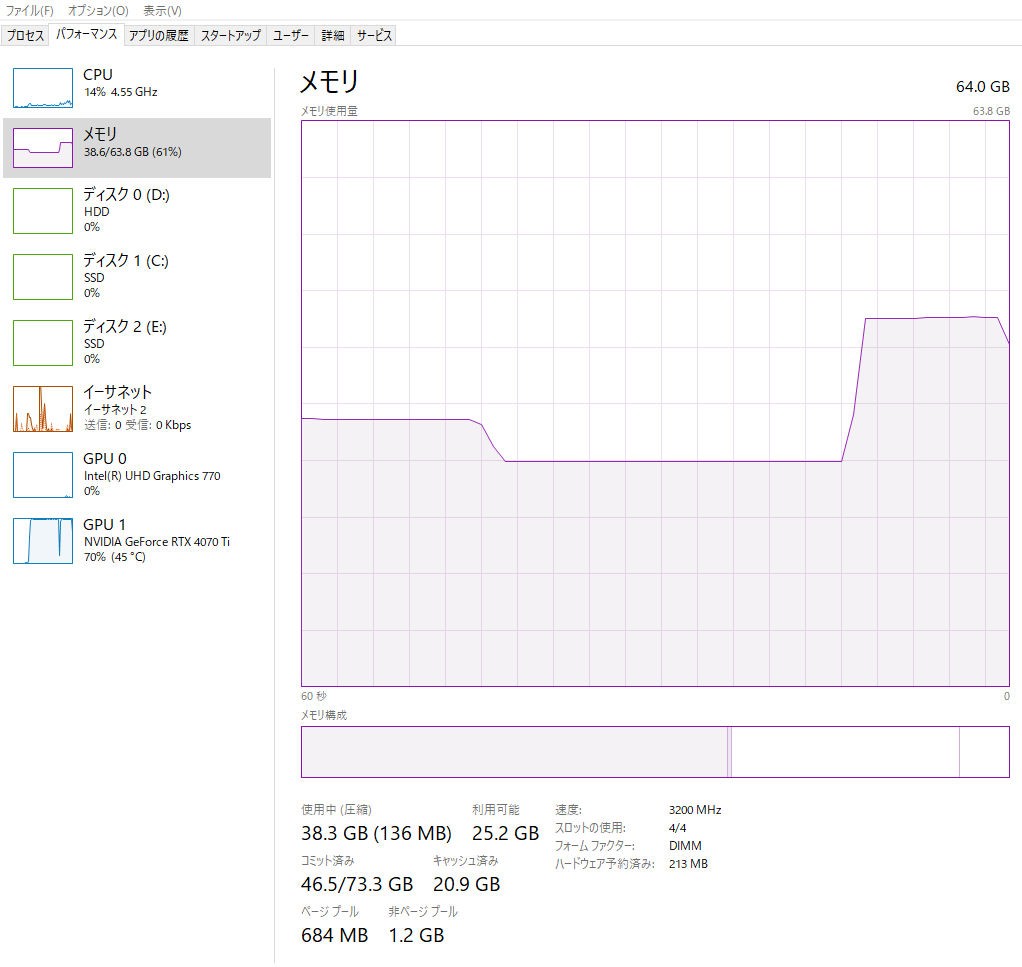This screenshot has width=1022, height=967.
Task: Switch to the スタートアップ tab
Action: click(x=230, y=35)
